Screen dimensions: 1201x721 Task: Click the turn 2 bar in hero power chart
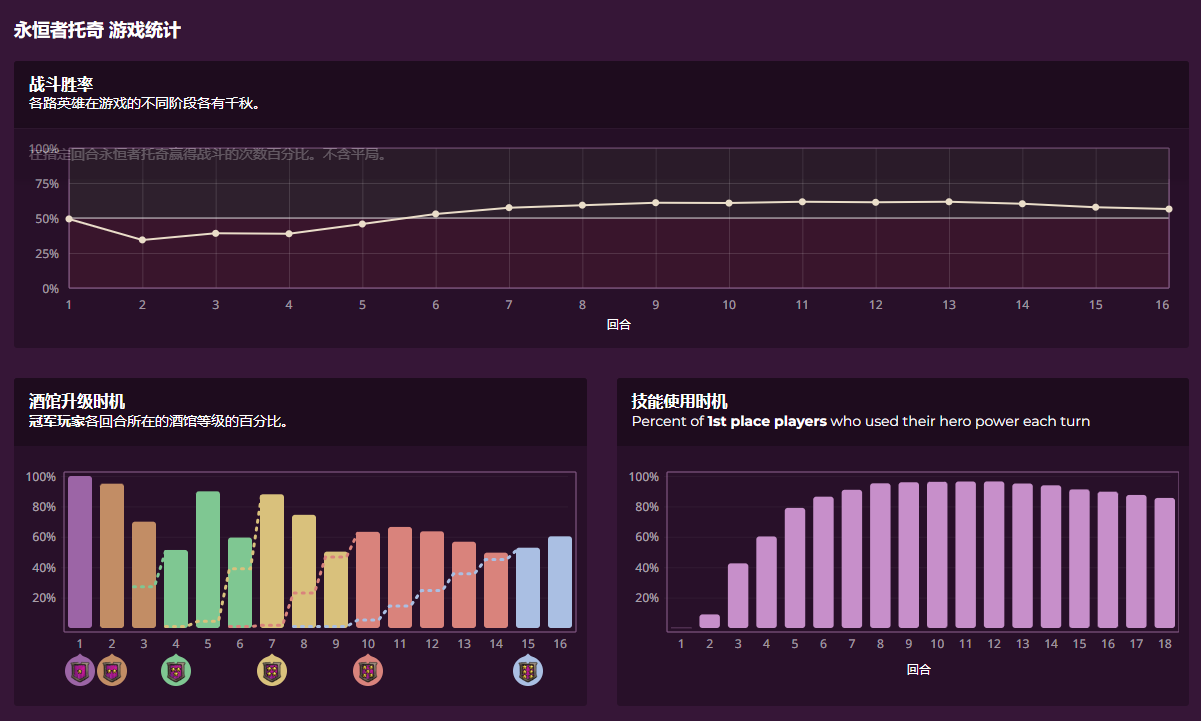709,621
